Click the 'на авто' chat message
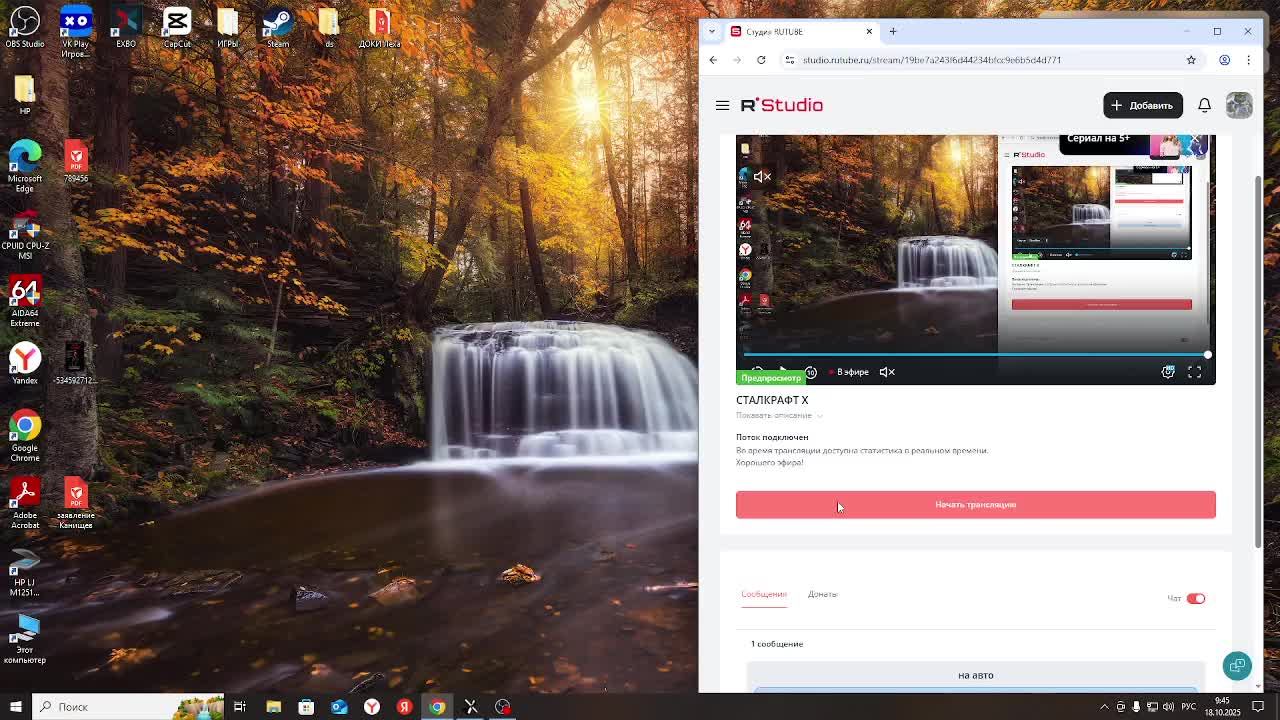 pyautogui.click(x=976, y=675)
